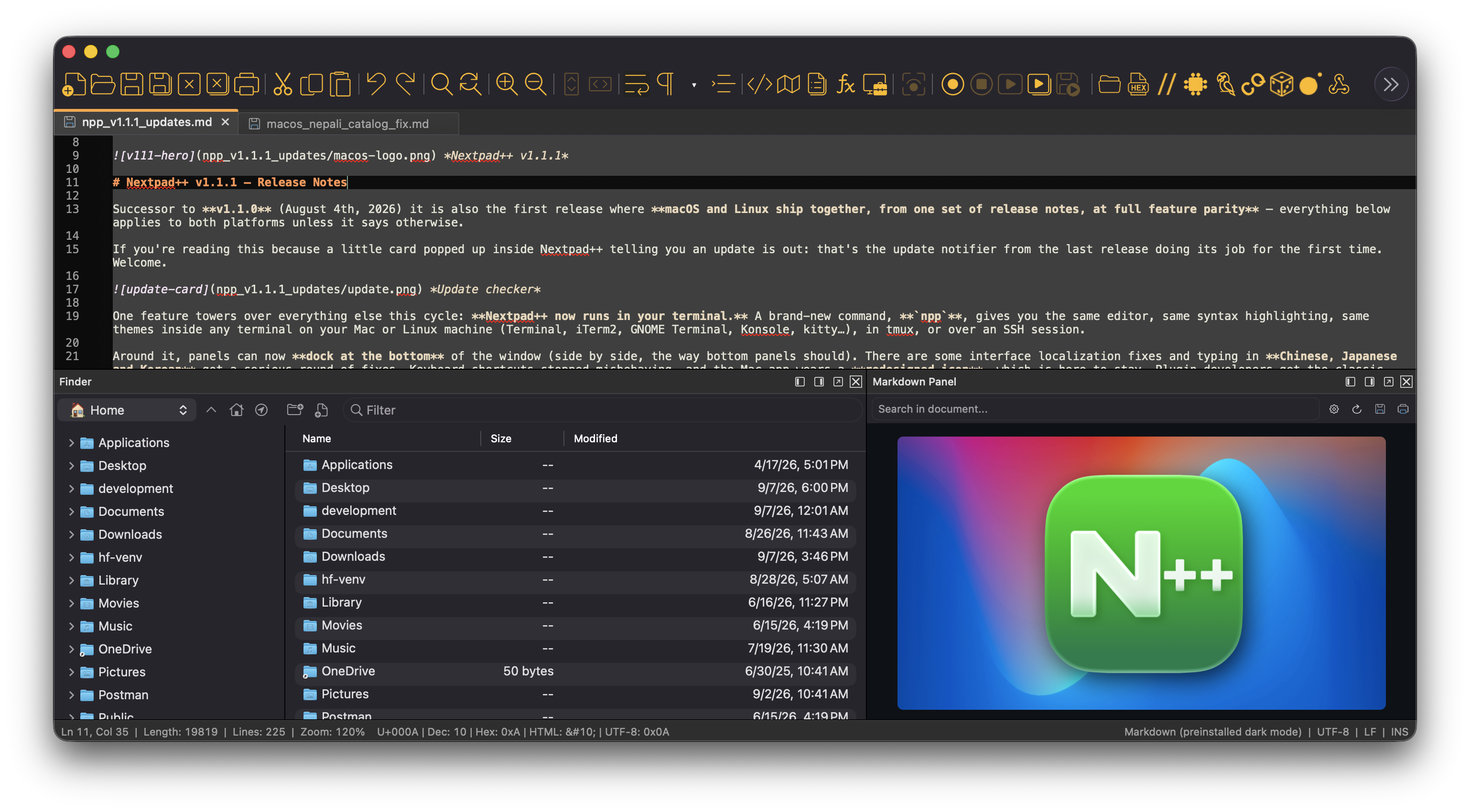The width and height of the screenshot is (1470, 812).
Task: Show hidden toolbar items with chevrons
Action: pyautogui.click(x=1391, y=85)
